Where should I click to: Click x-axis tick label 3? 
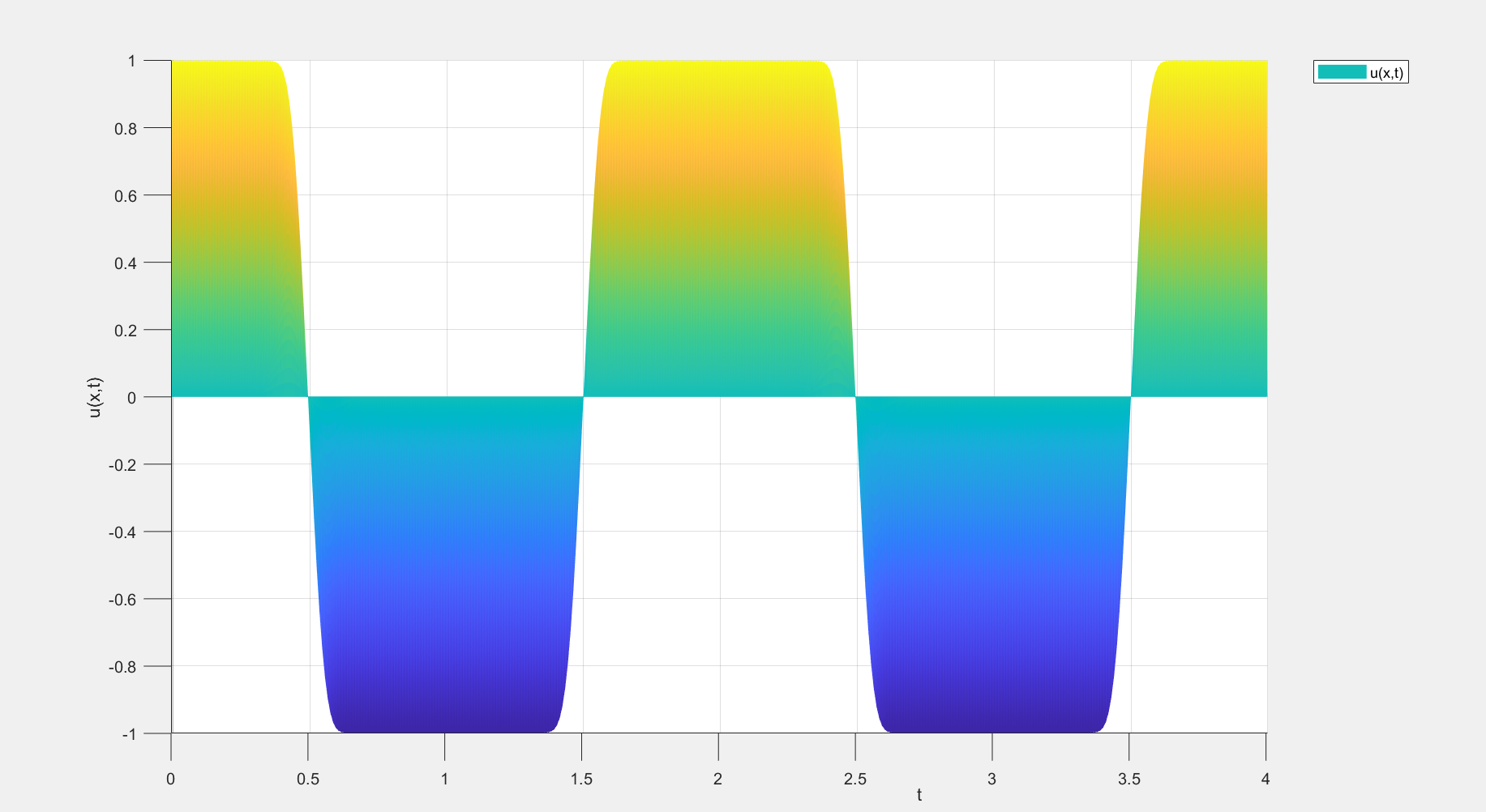[x=991, y=779]
